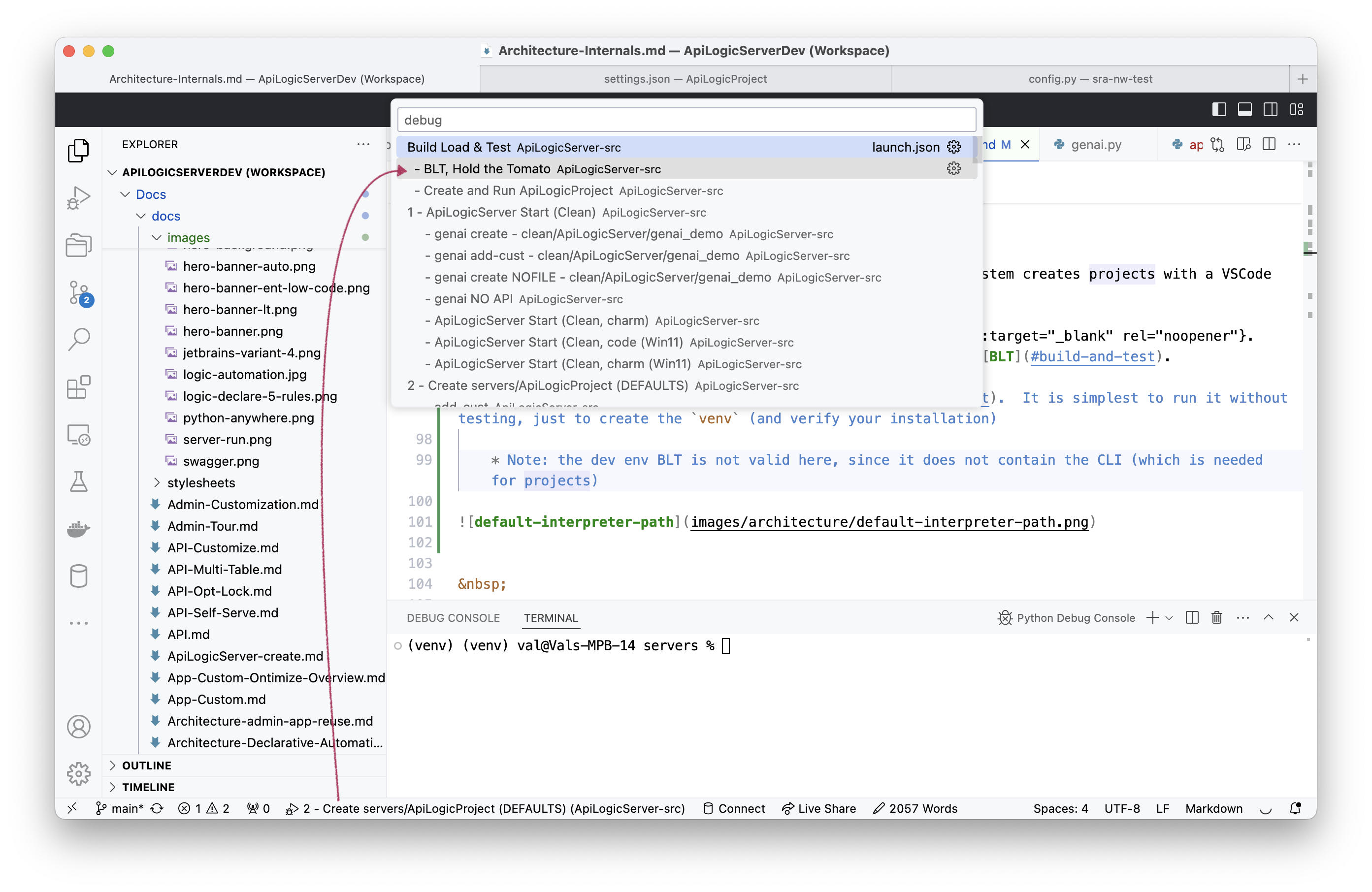
Task: Change language mode Markdown
Action: click(x=1213, y=808)
